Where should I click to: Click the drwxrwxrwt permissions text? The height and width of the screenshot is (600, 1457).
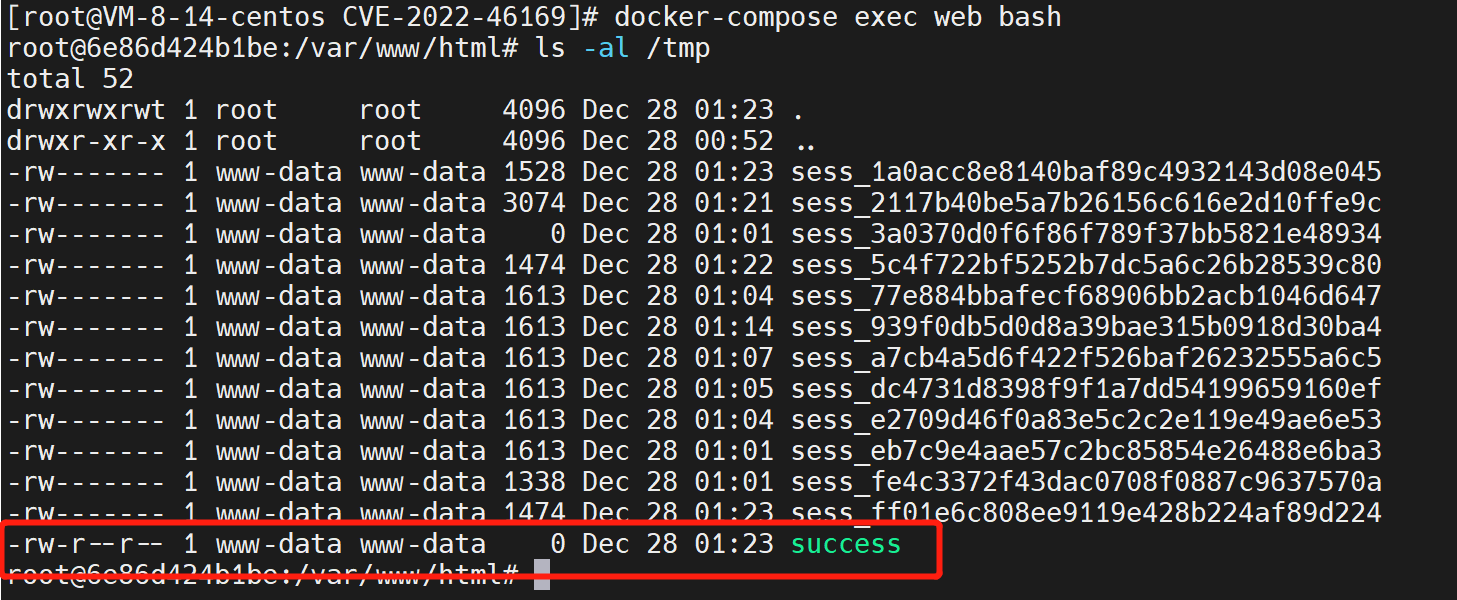(86, 110)
